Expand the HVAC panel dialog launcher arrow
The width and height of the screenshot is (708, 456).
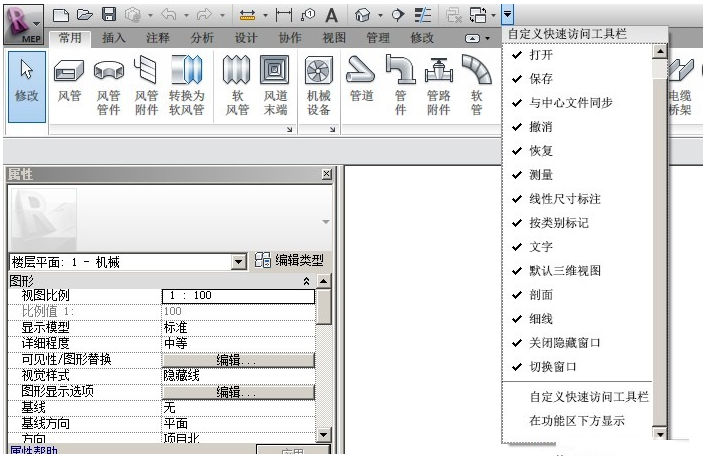click(x=289, y=130)
